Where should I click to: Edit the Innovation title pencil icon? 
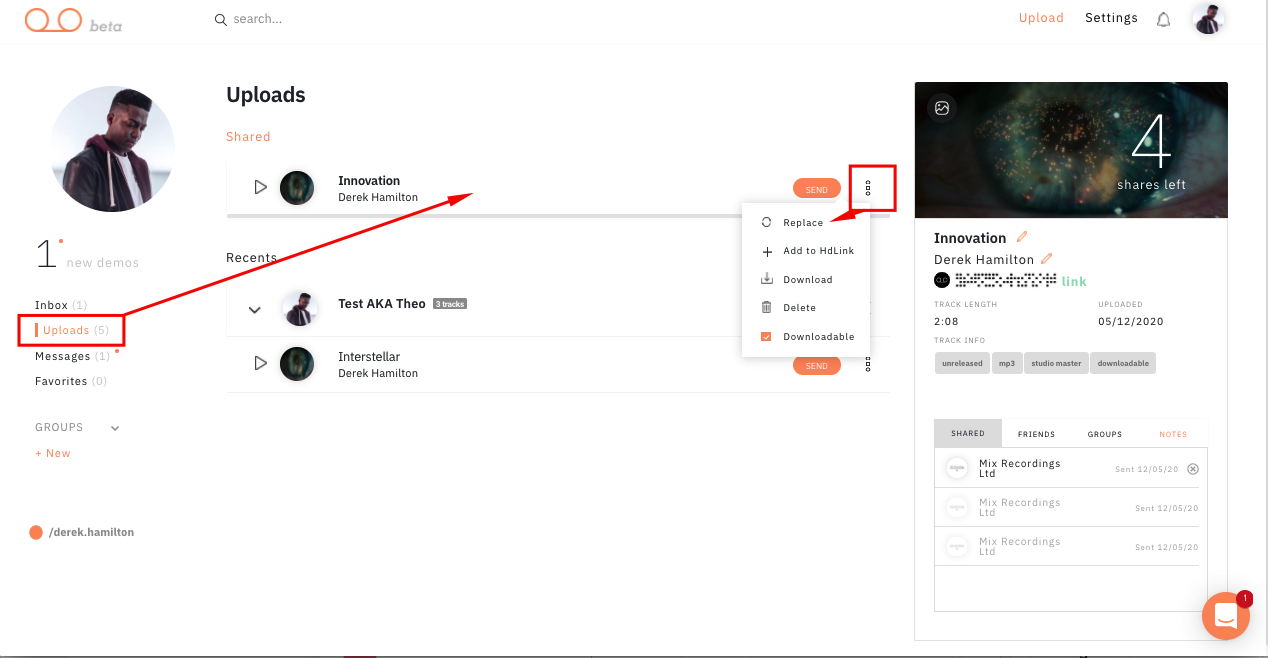[x=1022, y=237]
